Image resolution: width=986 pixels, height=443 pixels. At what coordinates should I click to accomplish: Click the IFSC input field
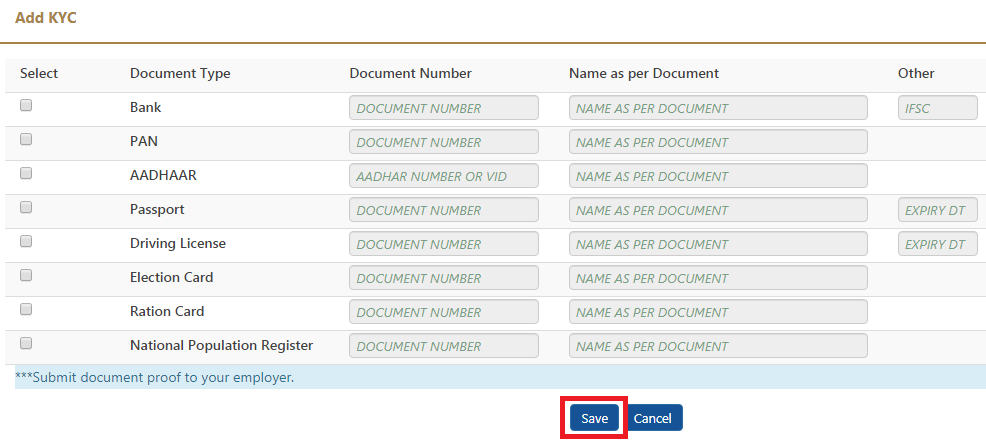938,108
